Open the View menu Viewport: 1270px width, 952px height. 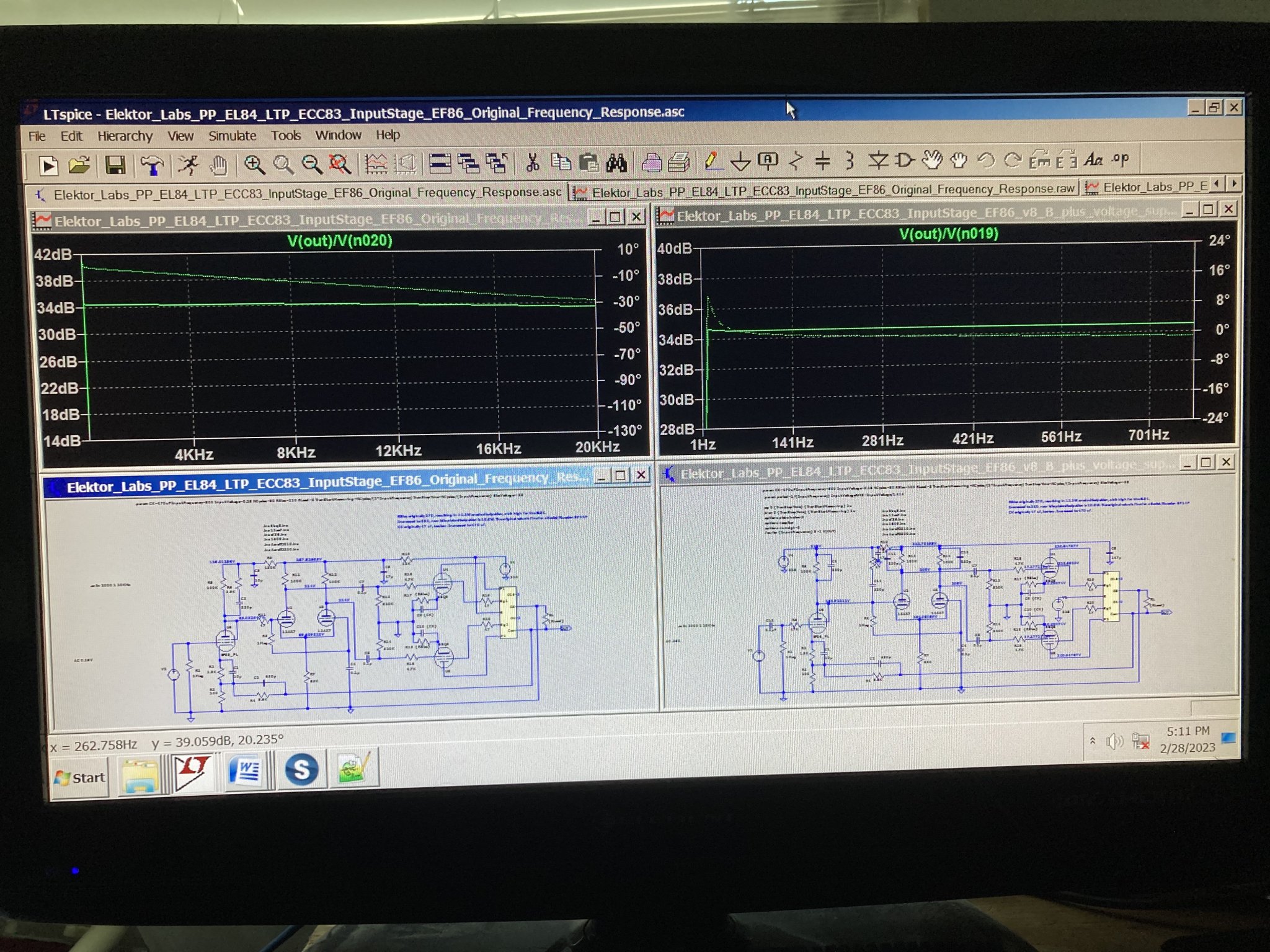(x=180, y=136)
